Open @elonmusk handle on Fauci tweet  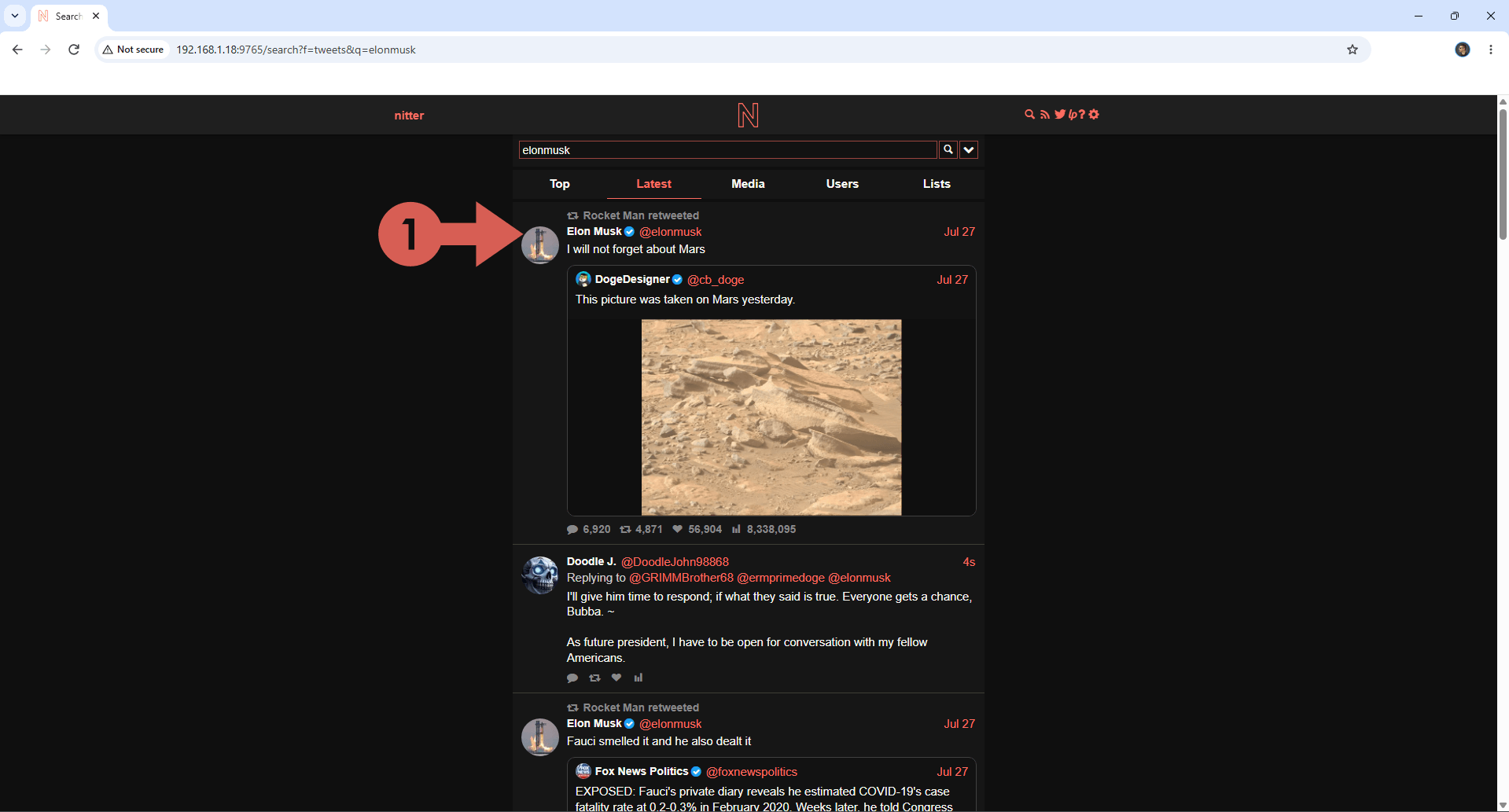coord(671,724)
